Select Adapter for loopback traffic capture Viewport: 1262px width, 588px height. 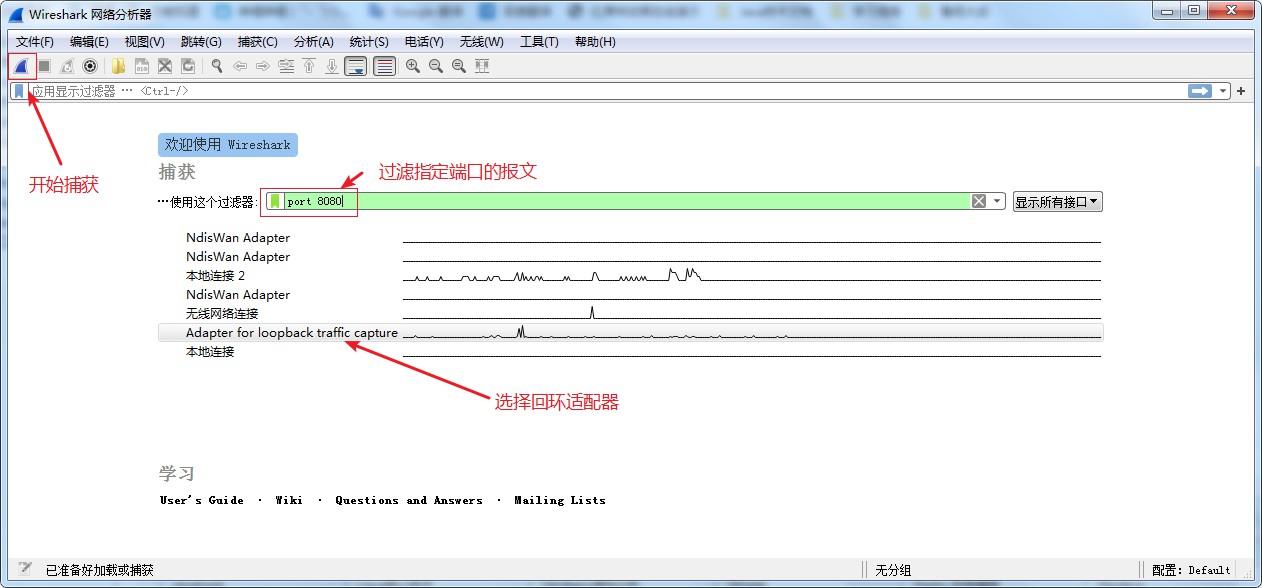630,332
